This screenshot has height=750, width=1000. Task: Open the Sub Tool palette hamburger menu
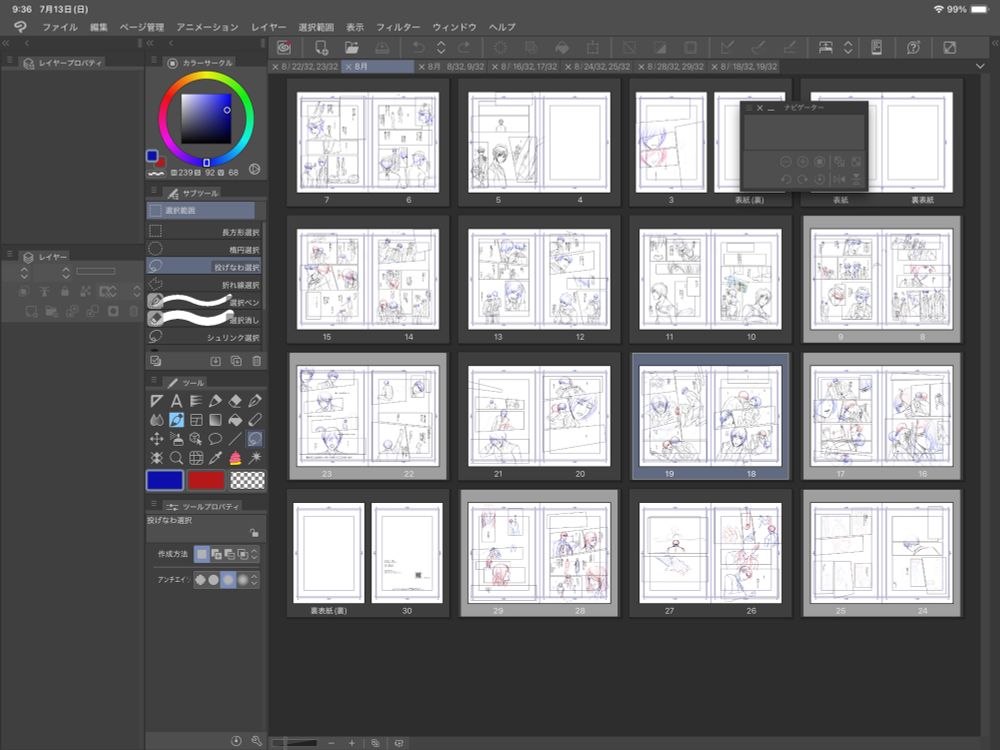154,191
